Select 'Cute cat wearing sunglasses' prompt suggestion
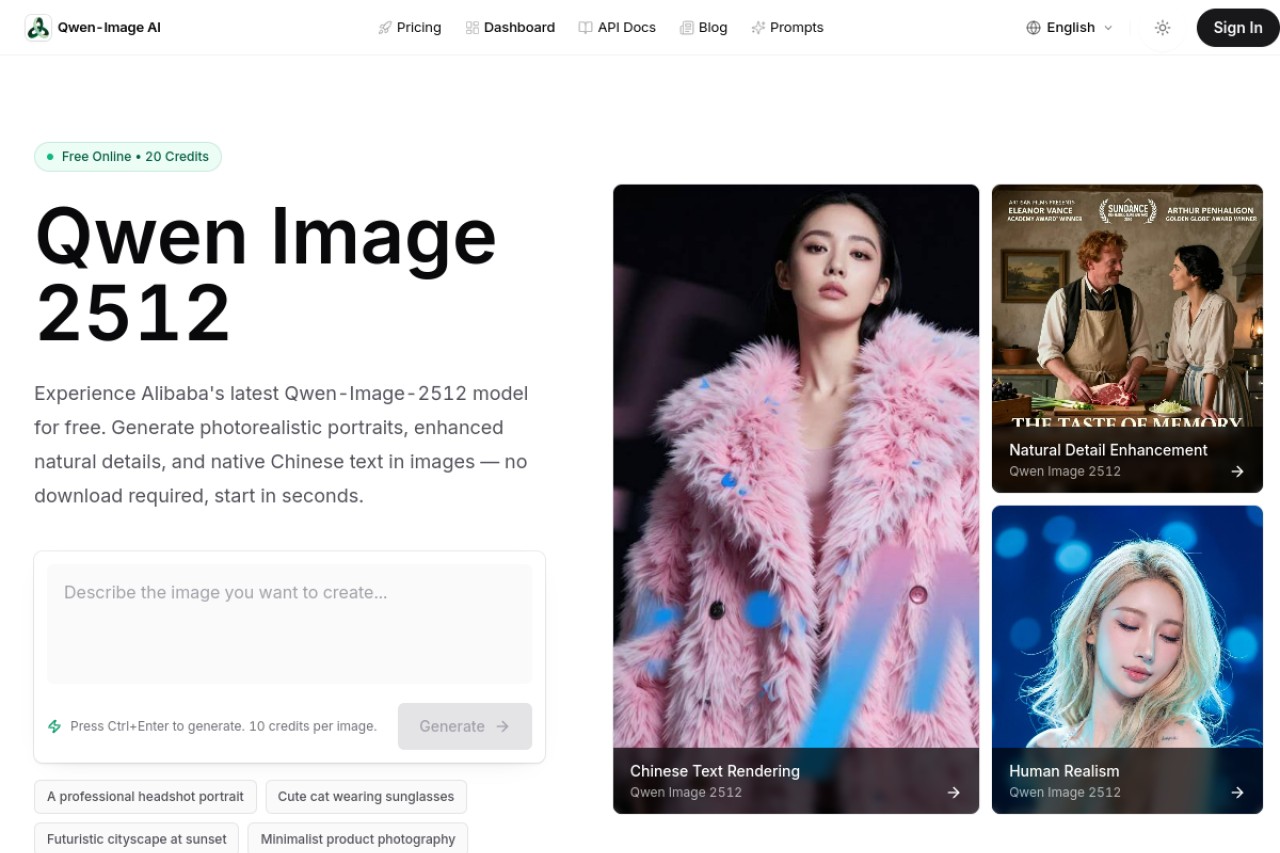The image size is (1280, 853). click(366, 797)
